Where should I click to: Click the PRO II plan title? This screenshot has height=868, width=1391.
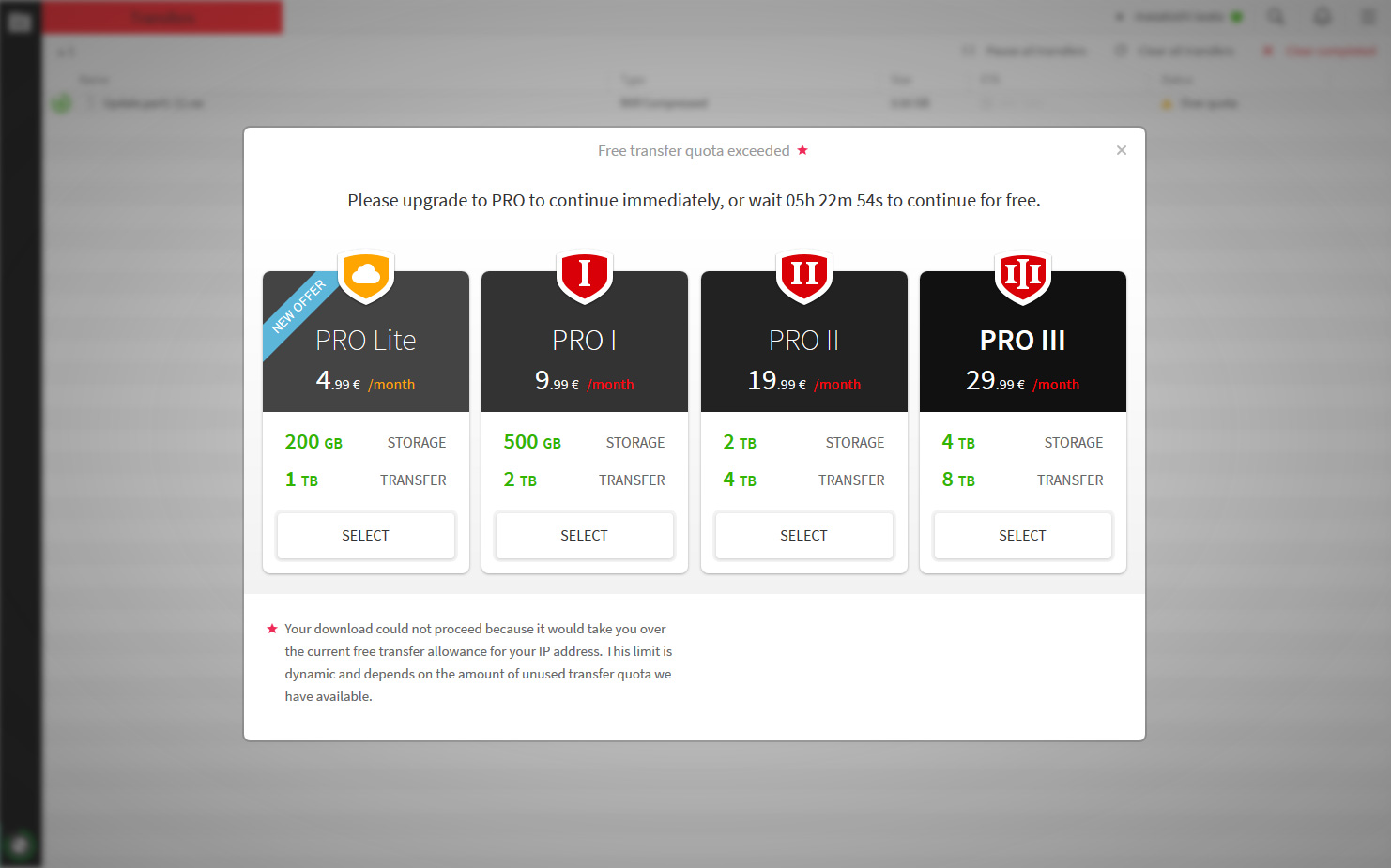[x=804, y=340]
